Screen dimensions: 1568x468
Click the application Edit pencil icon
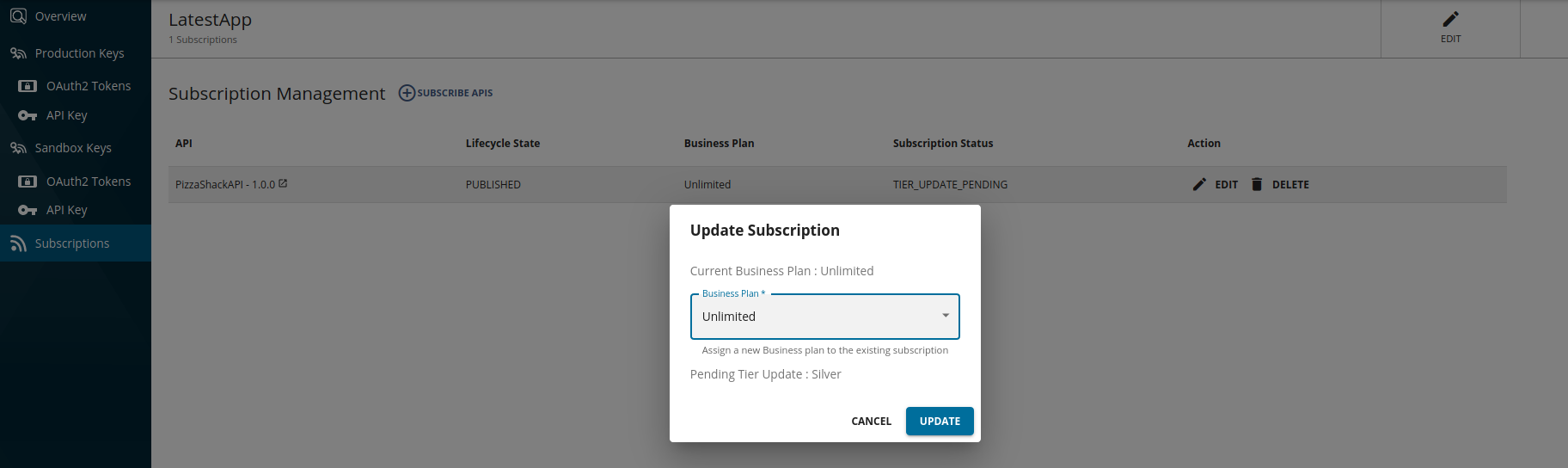1450,20
